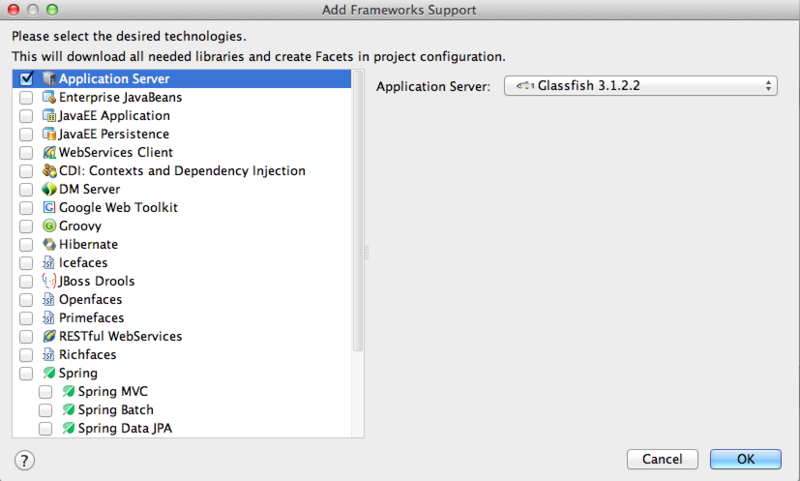Select the 'JavaEE Persistence' row text
Screen dimensions: 800x481
[x=114, y=134]
